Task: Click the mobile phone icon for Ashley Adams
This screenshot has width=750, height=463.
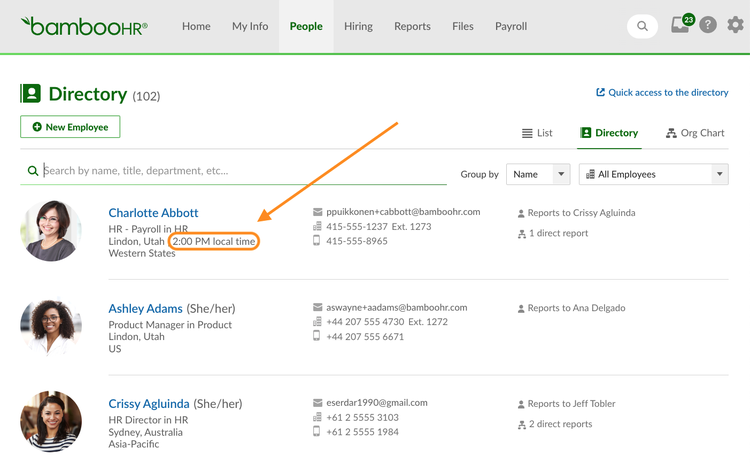Action: [x=316, y=336]
